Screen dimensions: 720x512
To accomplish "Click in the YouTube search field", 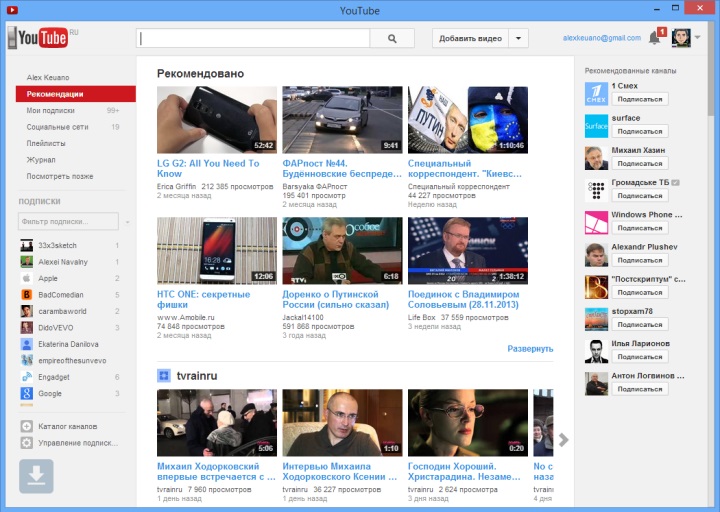I will point(254,38).
